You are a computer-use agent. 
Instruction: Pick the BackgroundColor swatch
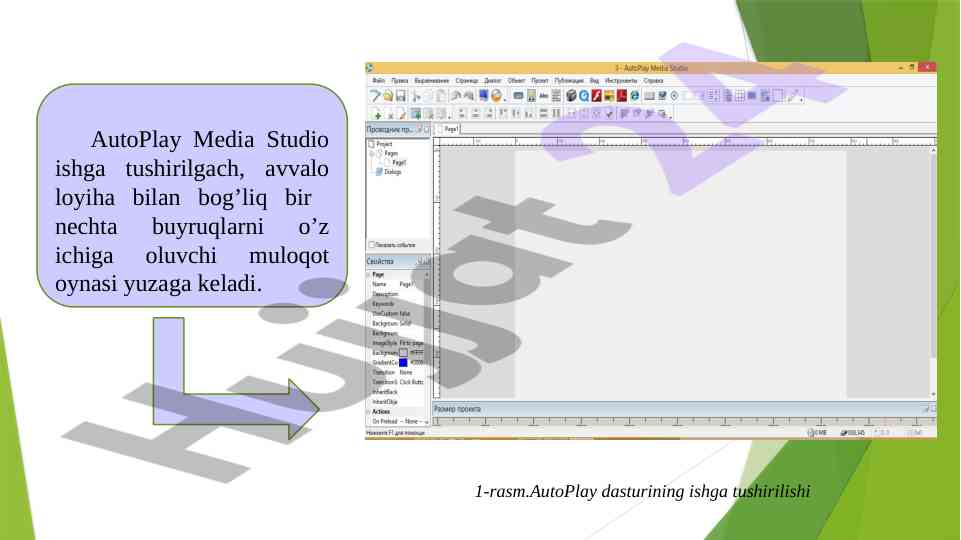(x=403, y=353)
